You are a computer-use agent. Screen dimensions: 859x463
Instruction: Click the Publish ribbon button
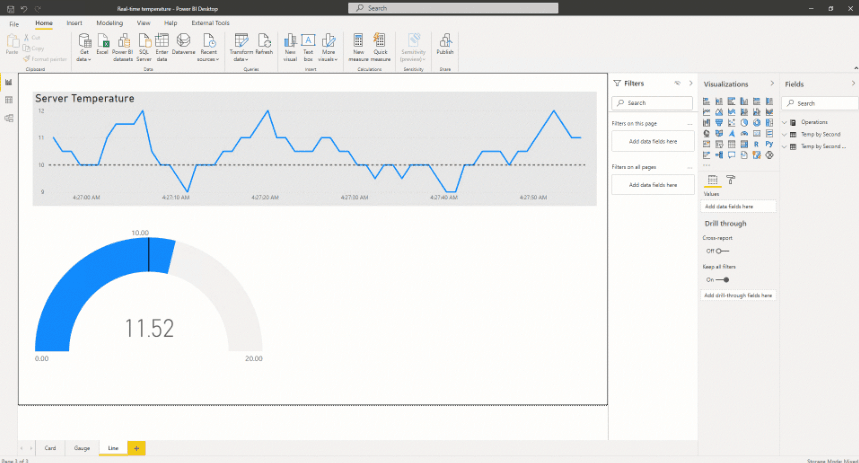445,44
